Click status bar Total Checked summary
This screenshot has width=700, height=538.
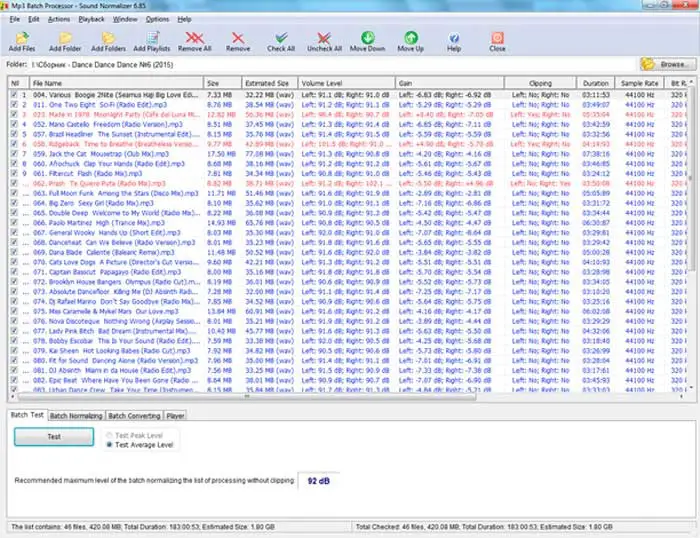(x=484, y=527)
